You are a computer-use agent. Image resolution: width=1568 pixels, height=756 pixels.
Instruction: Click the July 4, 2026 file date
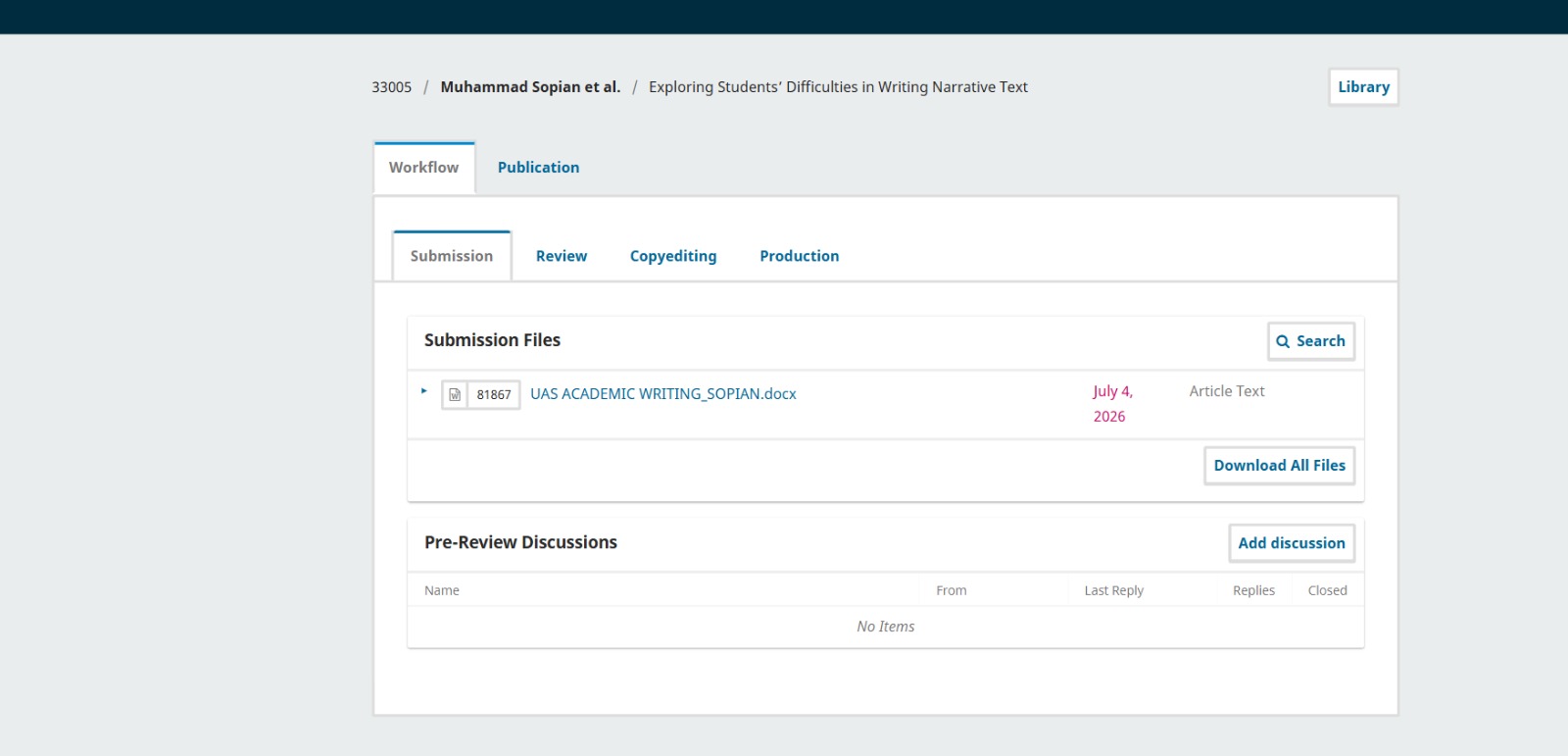[1113, 404]
